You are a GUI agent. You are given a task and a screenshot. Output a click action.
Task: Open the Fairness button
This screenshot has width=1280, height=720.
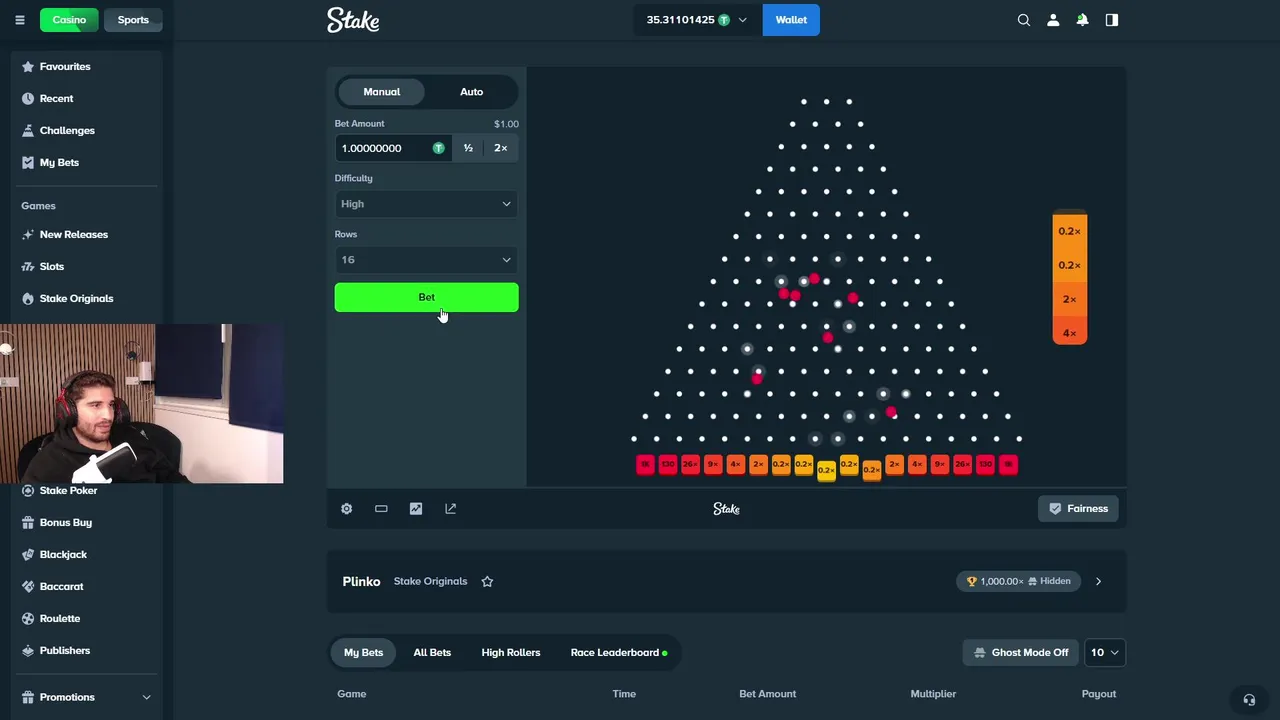1078,509
